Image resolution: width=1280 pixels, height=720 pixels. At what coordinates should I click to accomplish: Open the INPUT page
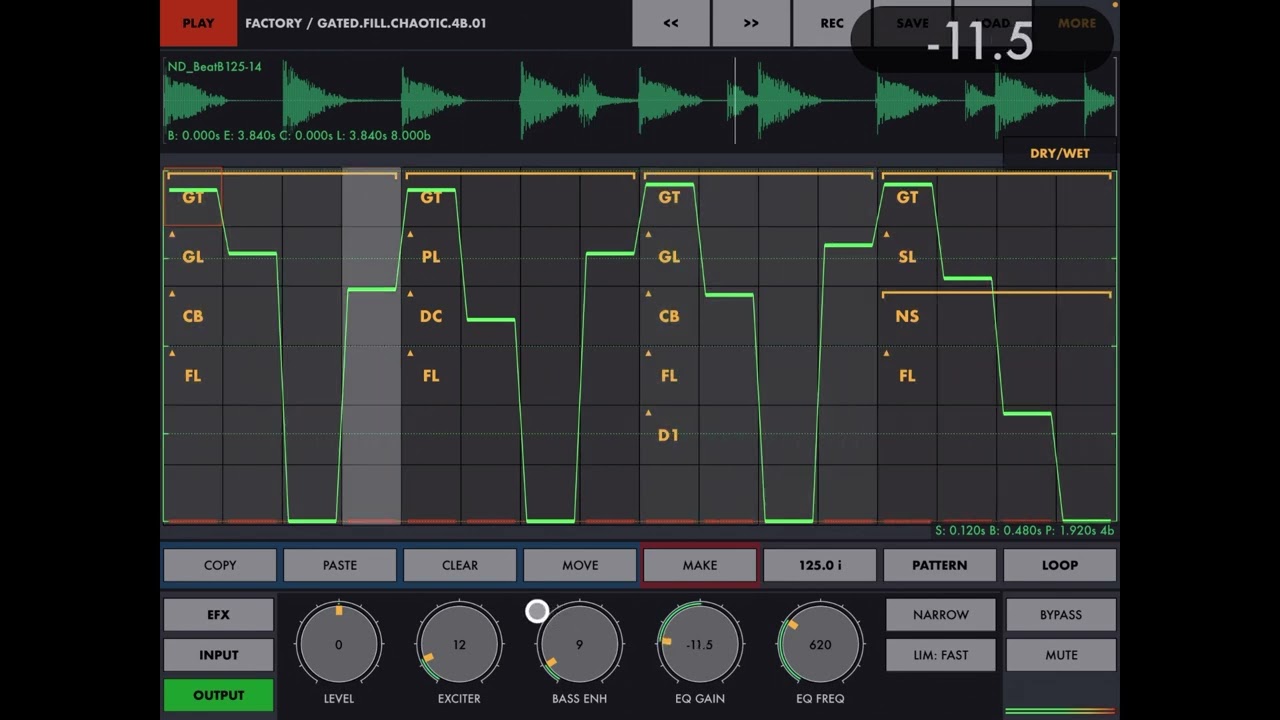pyautogui.click(x=218, y=655)
